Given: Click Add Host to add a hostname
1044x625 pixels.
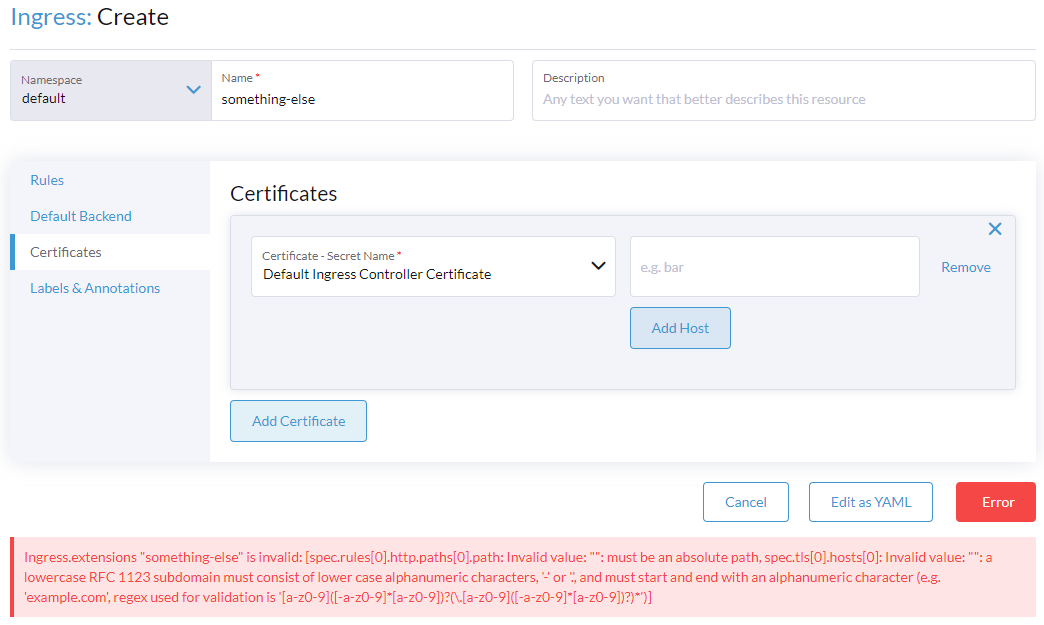Looking at the screenshot, I should (680, 327).
